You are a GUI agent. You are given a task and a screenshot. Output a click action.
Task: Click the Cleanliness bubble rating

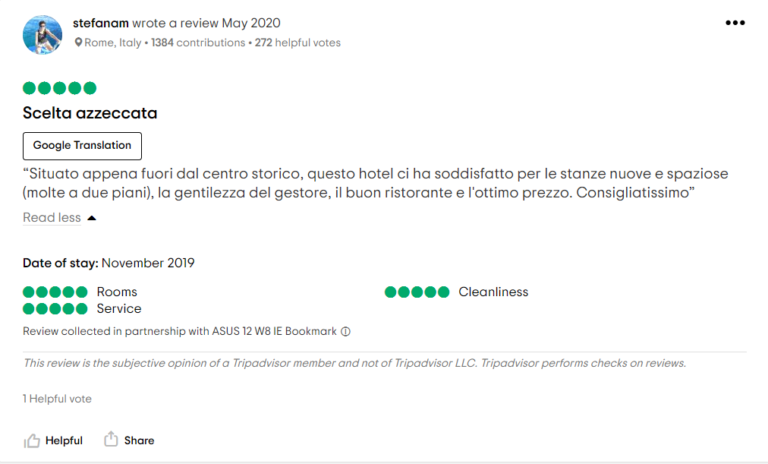pos(417,293)
